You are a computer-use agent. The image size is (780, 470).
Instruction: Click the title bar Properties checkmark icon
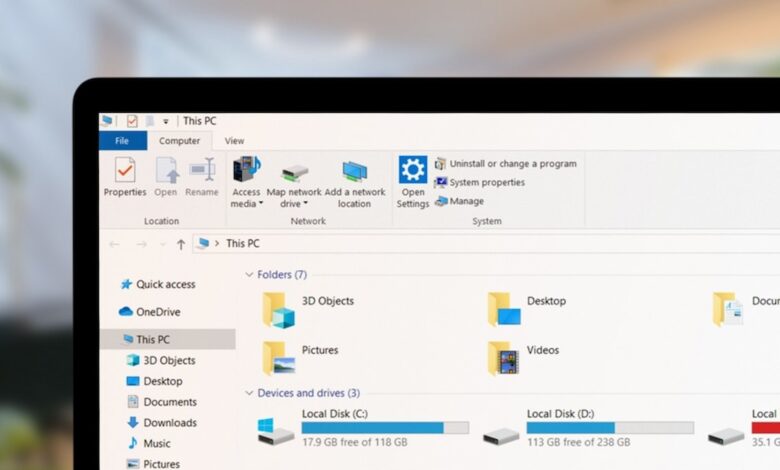coord(132,121)
